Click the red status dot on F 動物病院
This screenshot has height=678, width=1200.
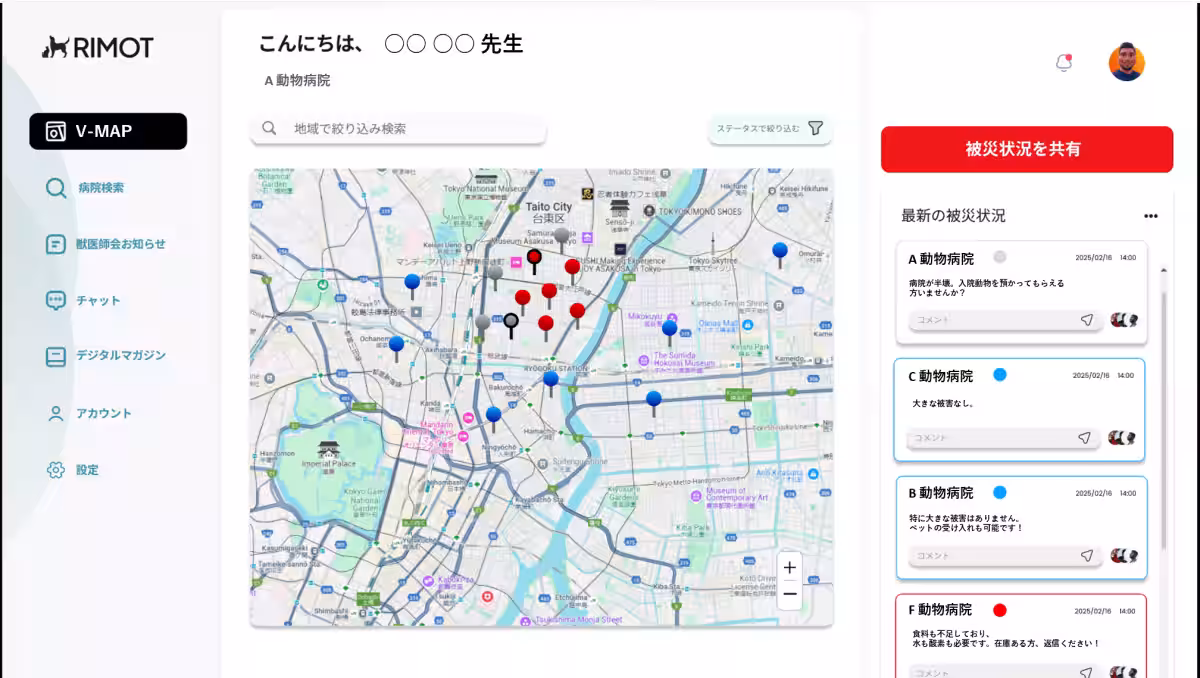1000,610
